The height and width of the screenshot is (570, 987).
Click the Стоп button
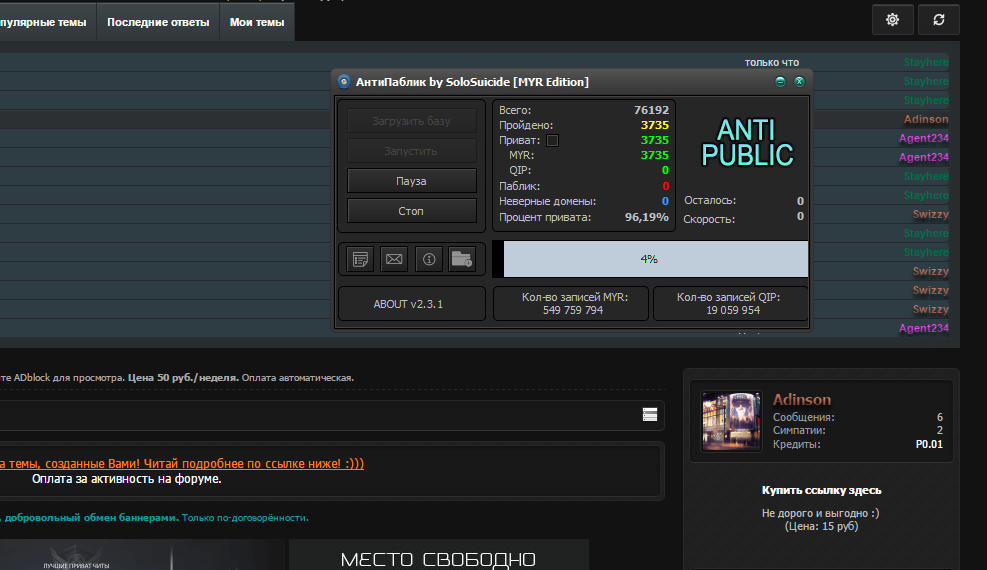(x=411, y=211)
